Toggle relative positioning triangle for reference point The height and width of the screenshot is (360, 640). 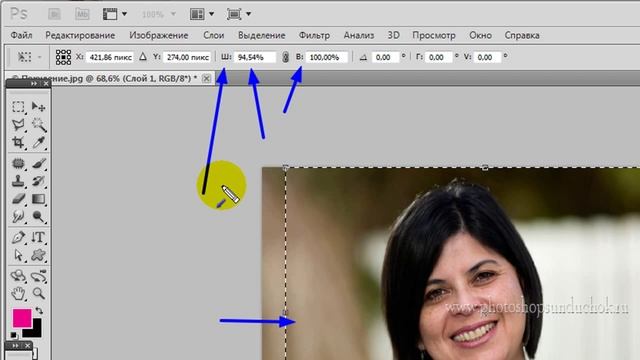tap(142, 57)
